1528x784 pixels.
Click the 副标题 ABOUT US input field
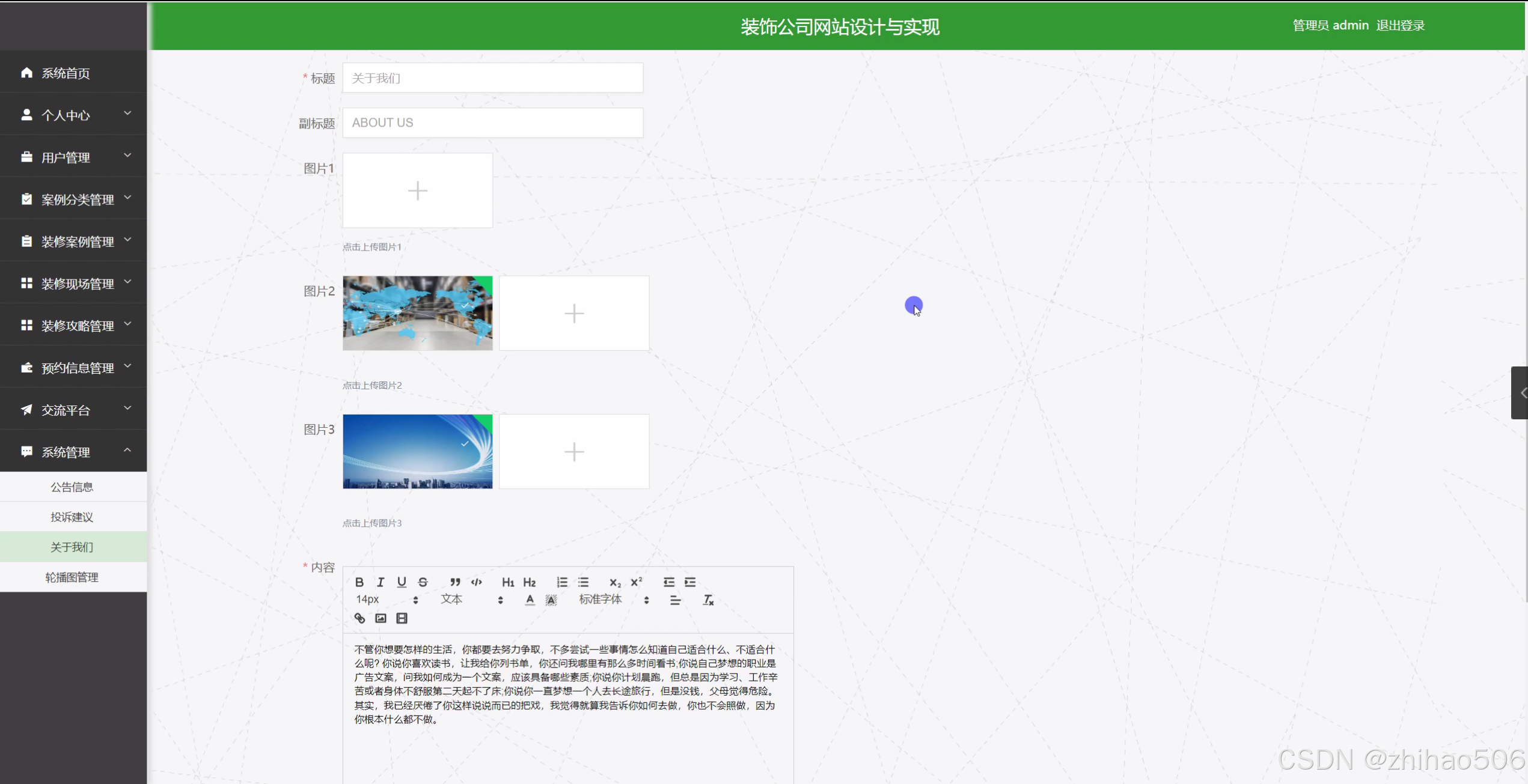click(492, 123)
